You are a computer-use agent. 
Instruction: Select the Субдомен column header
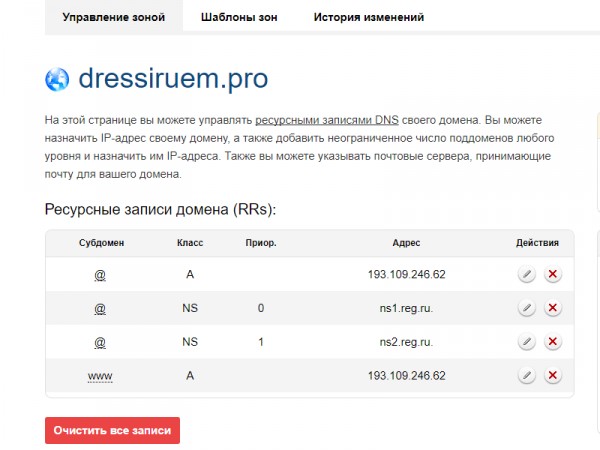click(x=101, y=243)
